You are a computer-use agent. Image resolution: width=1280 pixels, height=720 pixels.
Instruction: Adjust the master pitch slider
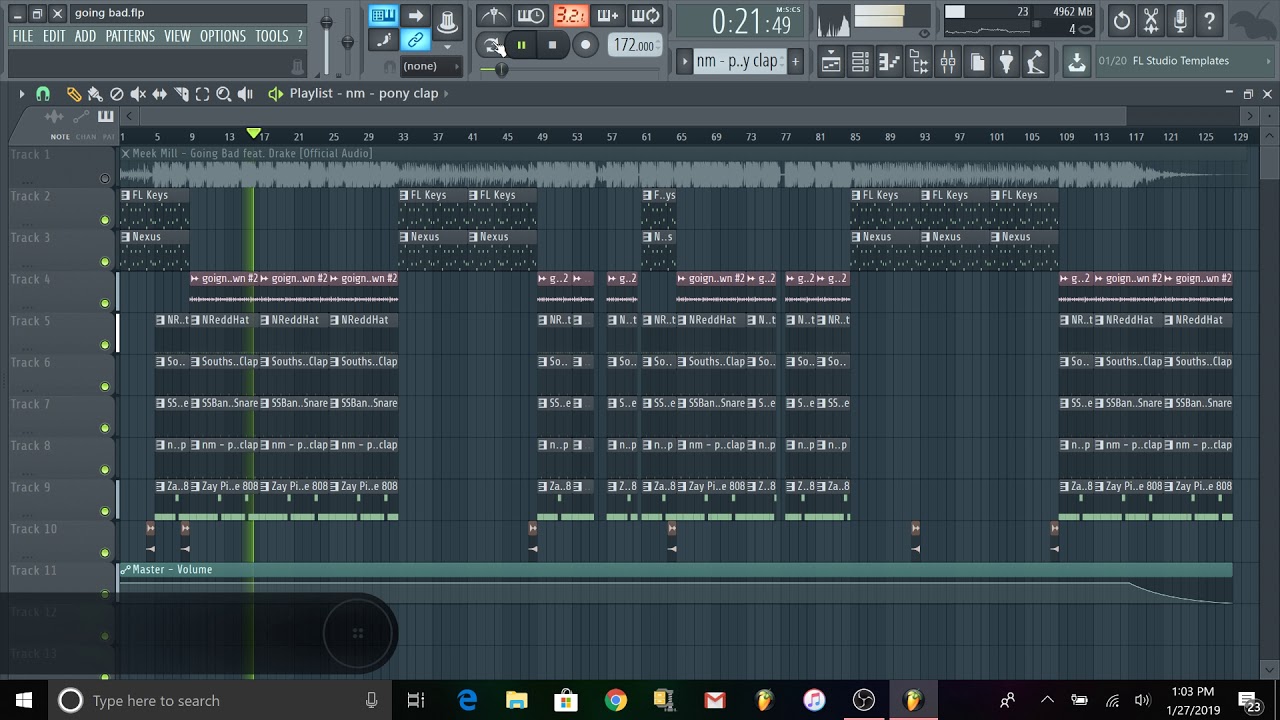(347, 40)
